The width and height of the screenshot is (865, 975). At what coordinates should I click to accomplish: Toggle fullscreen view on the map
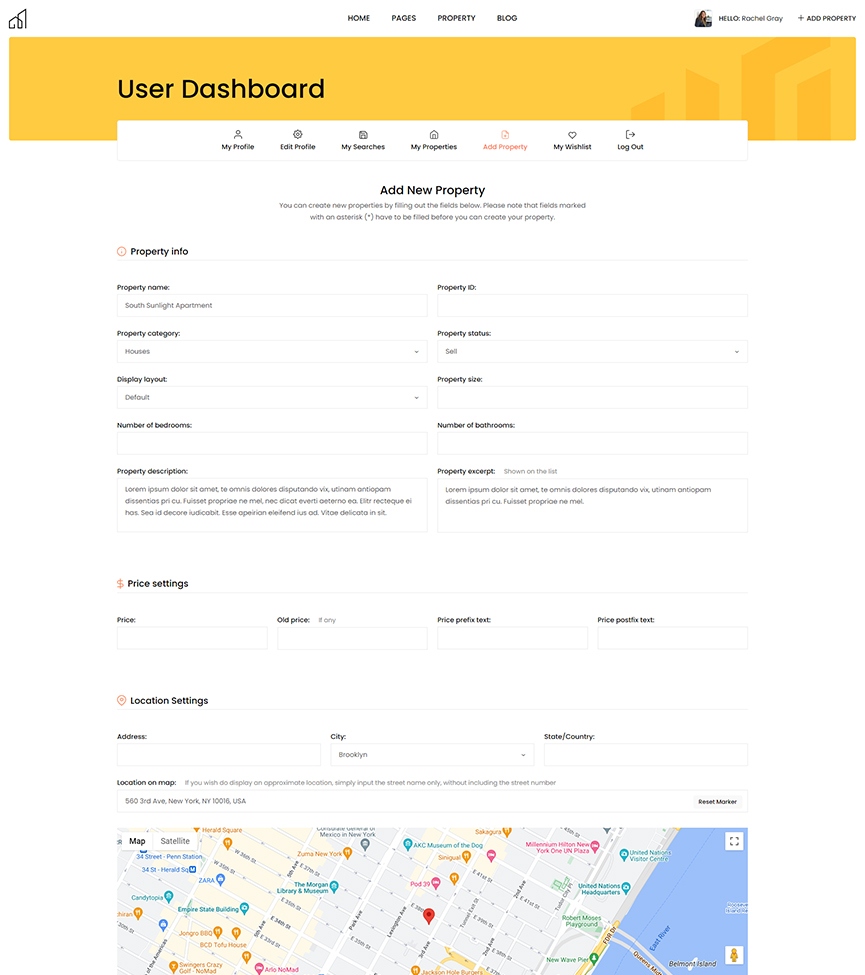[733, 841]
